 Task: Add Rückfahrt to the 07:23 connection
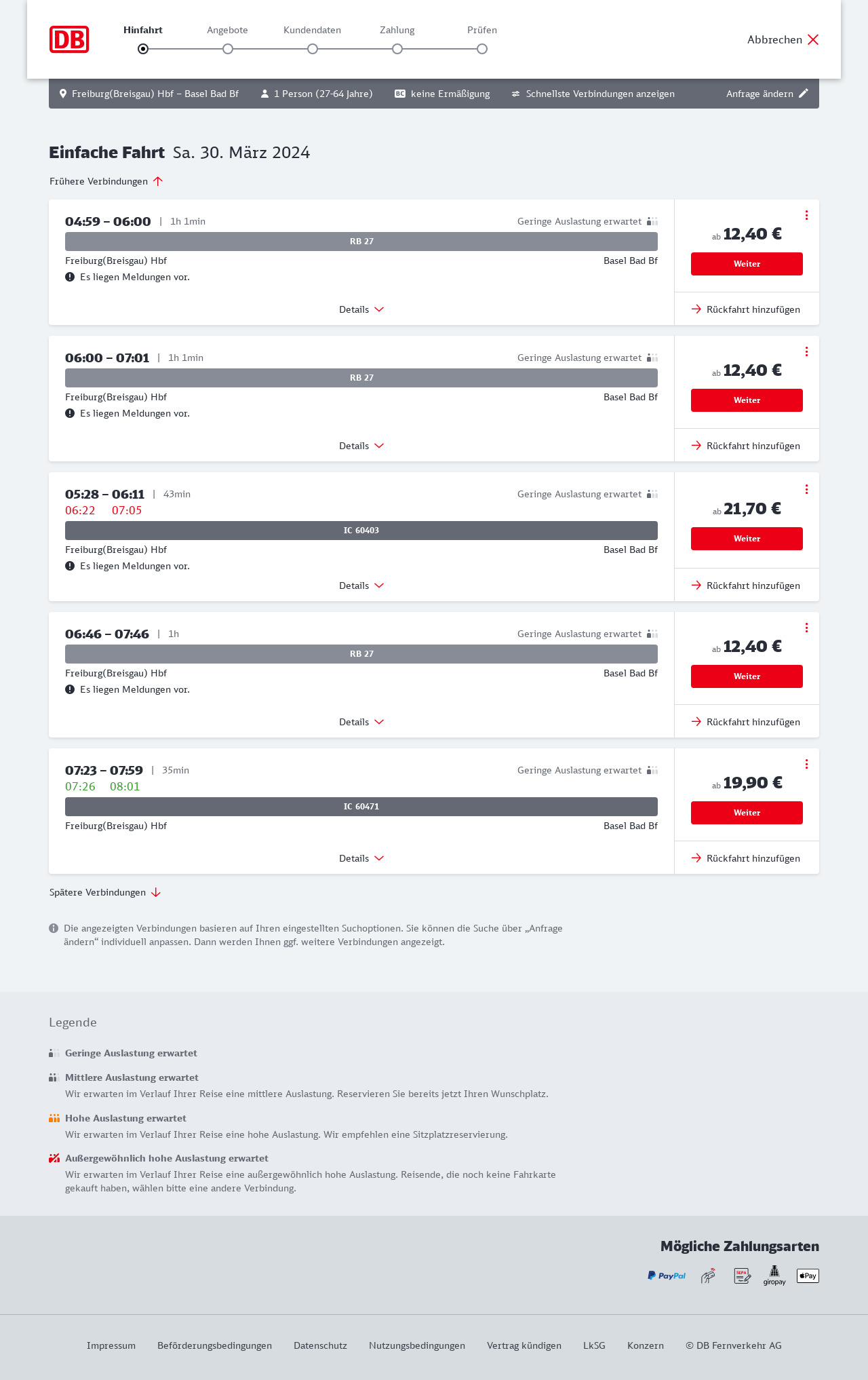pos(746,858)
